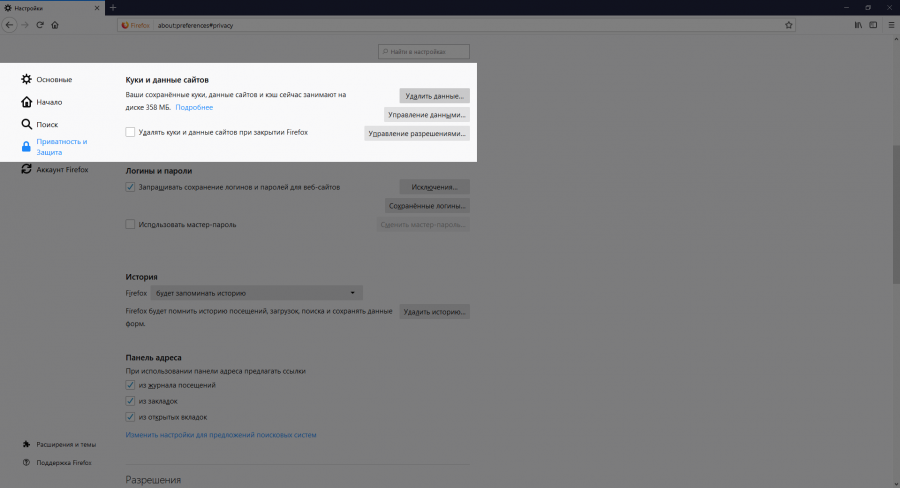The width and height of the screenshot is (900, 488).
Task: Open 'Основные' settings category
Action: tap(53, 79)
